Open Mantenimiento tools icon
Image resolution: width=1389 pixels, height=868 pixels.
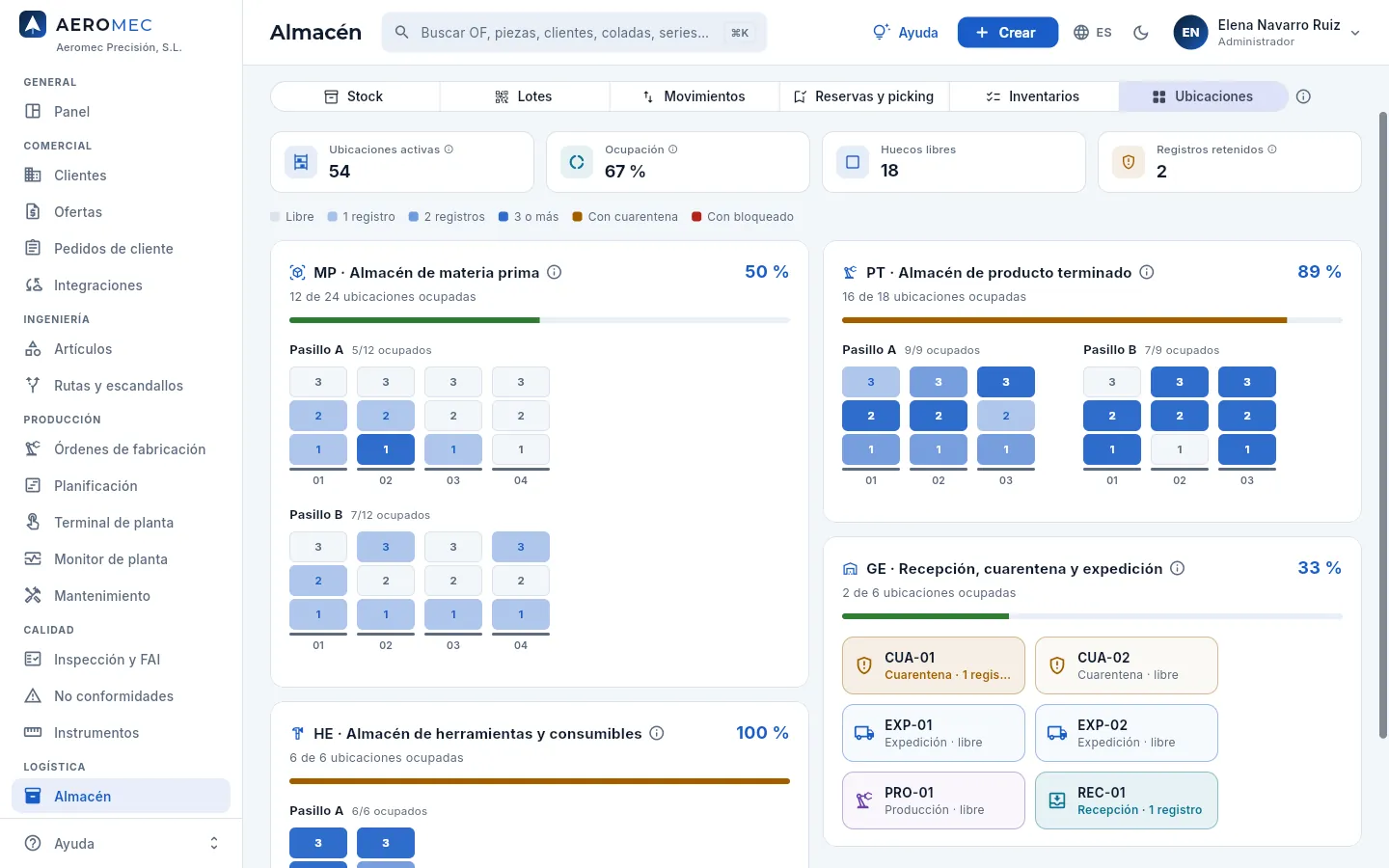tap(33, 595)
